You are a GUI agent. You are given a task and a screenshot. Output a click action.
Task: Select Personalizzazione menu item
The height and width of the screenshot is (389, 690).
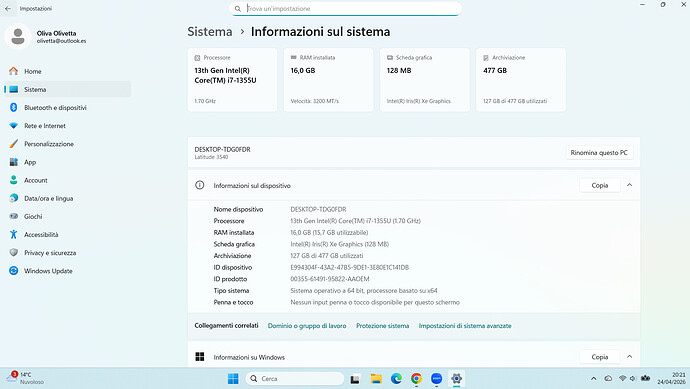68,144
